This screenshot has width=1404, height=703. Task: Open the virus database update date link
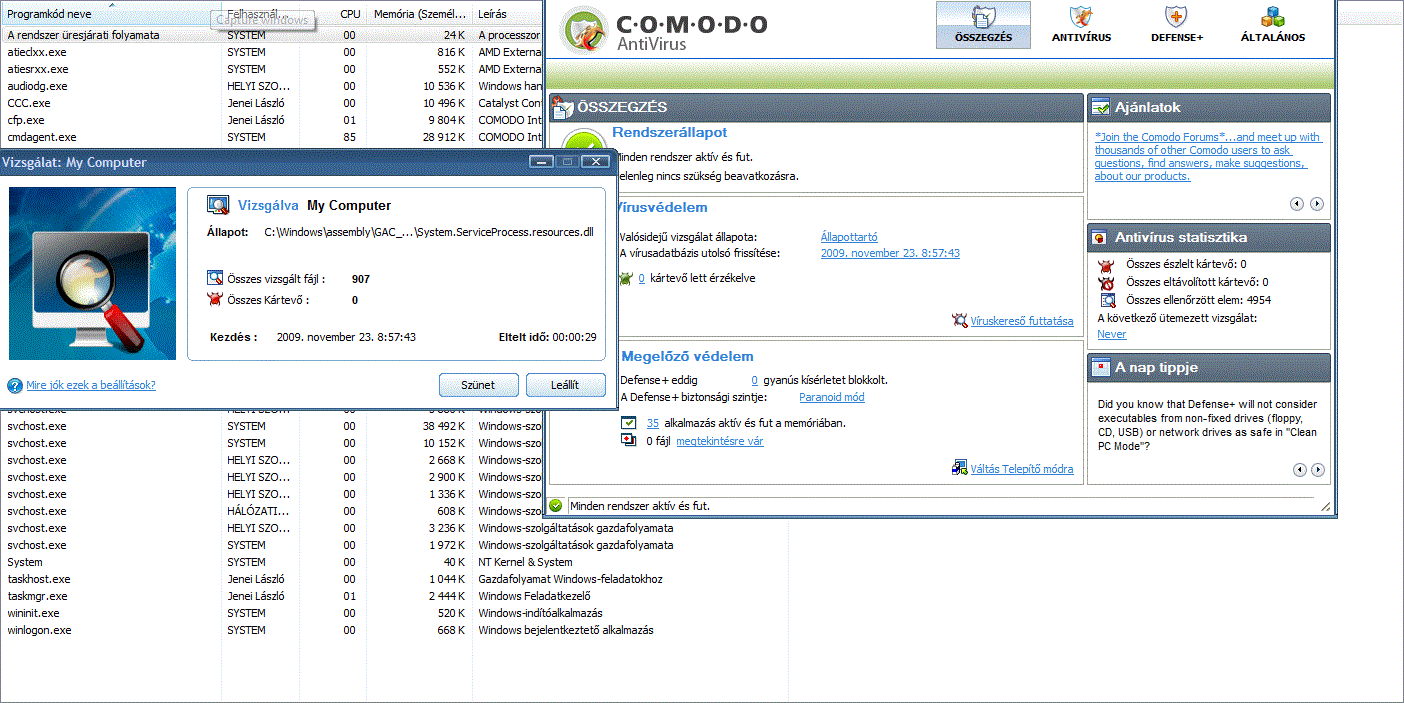click(890, 253)
